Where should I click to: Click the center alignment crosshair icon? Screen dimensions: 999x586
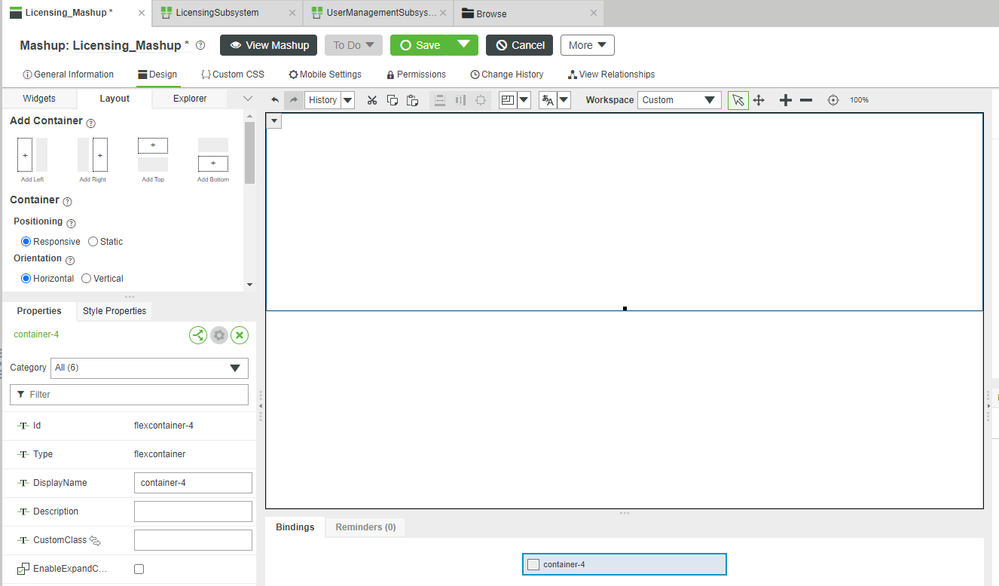(x=480, y=100)
